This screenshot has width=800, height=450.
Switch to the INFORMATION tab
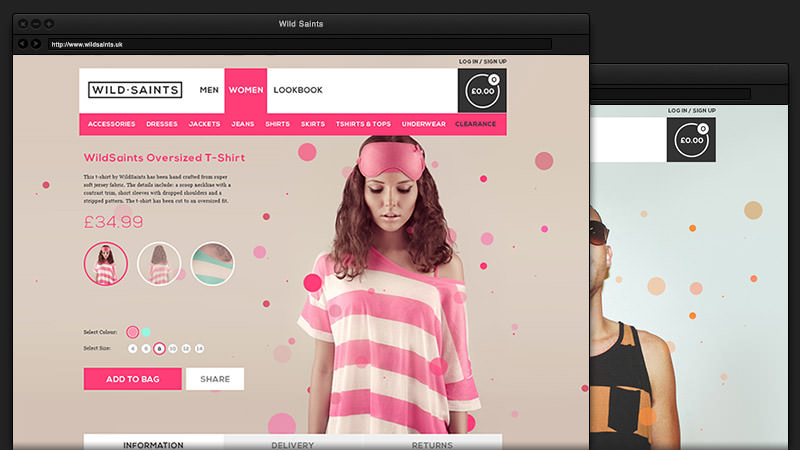point(154,442)
